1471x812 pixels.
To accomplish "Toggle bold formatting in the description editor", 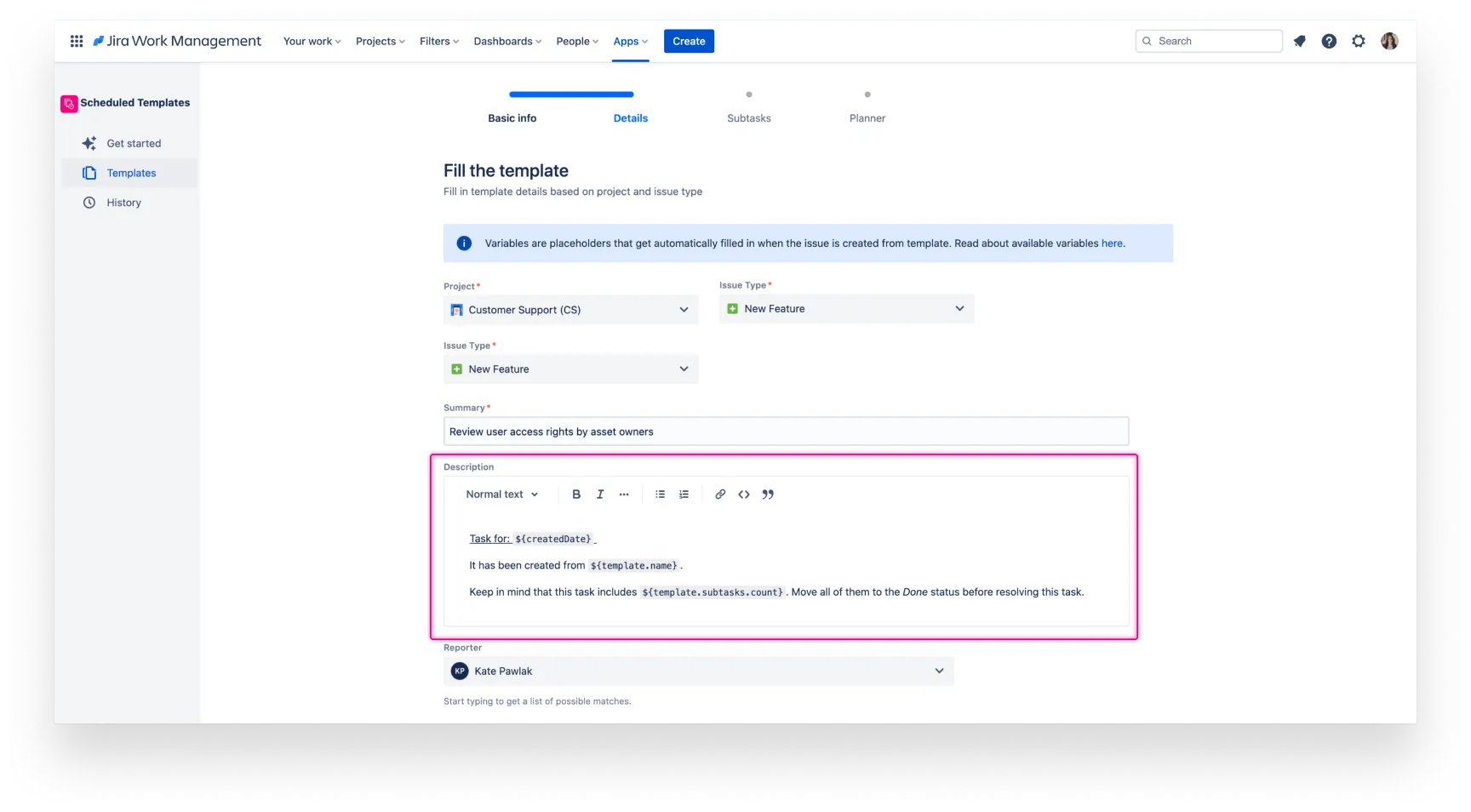I will coord(576,494).
